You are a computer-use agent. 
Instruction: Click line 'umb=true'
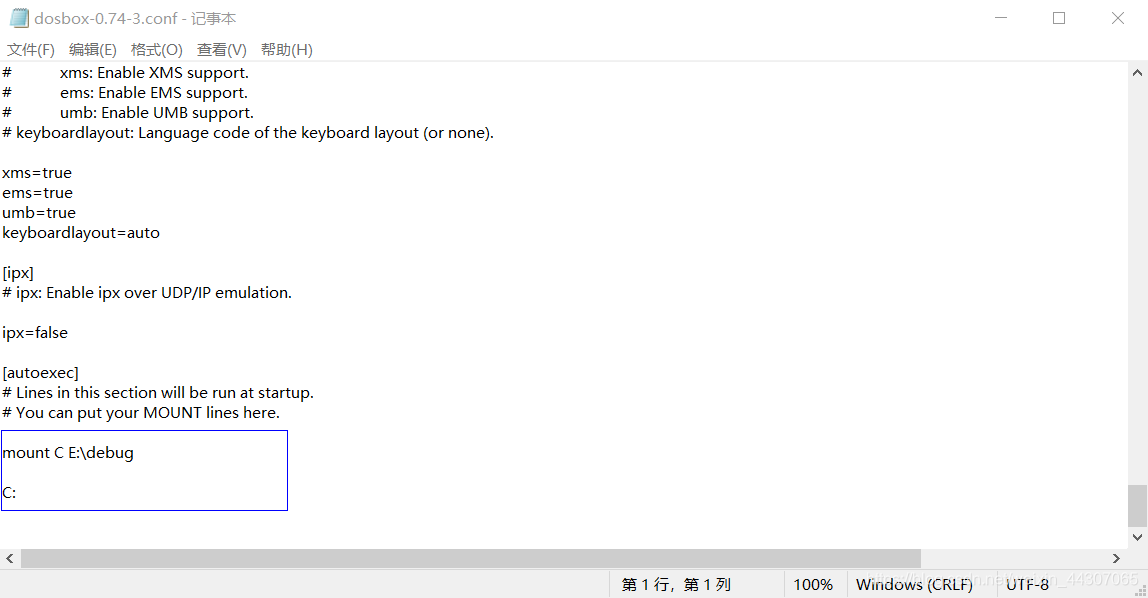point(39,212)
